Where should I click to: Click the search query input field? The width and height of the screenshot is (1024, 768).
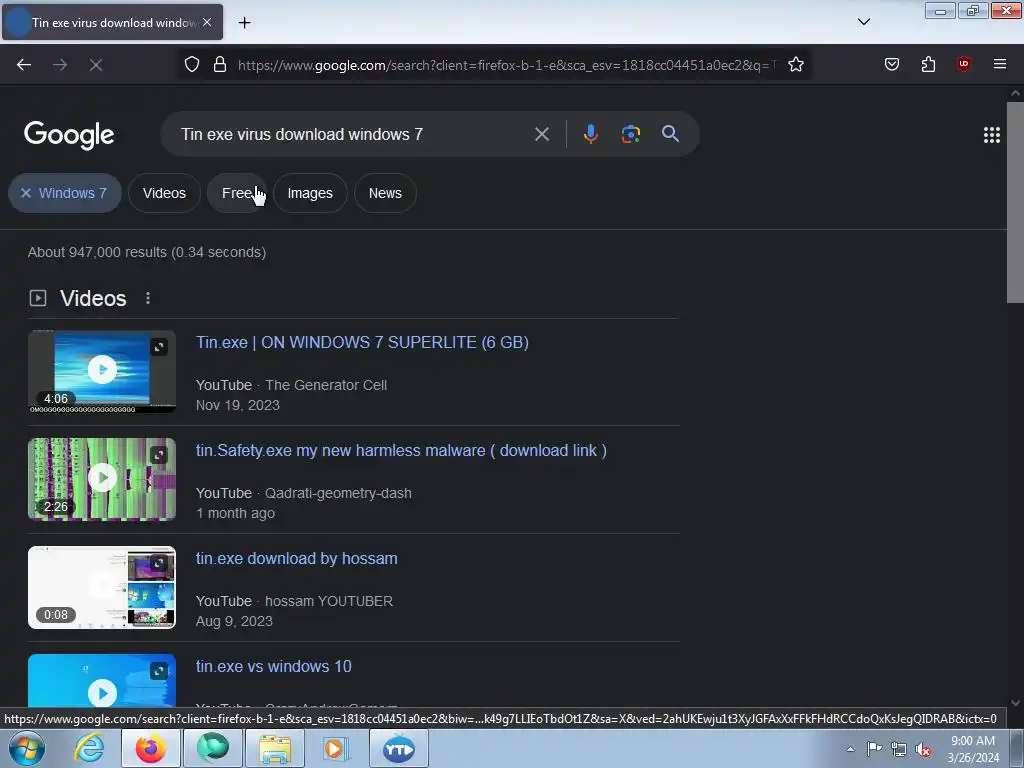(353, 135)
